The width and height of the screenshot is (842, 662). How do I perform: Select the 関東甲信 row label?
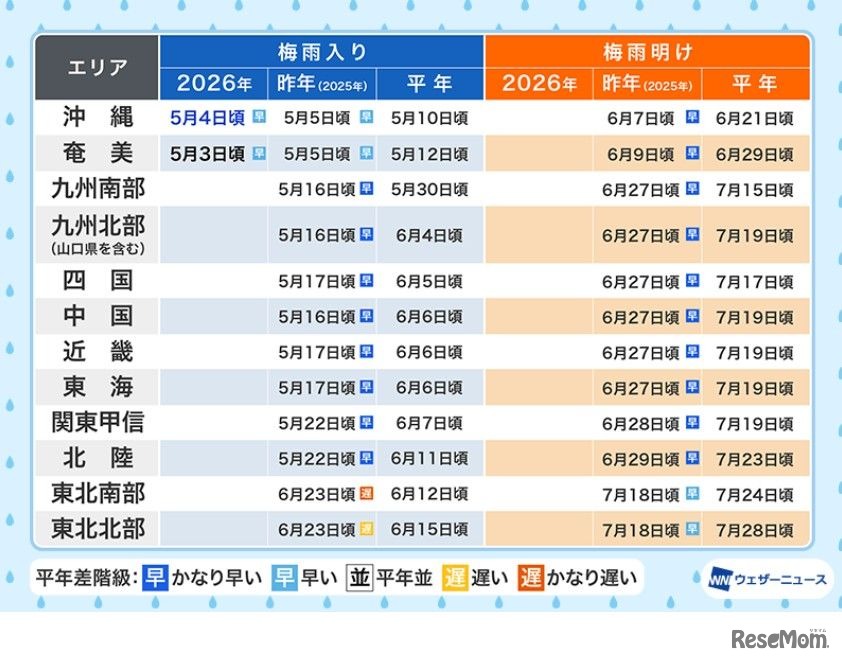(97, 423)
